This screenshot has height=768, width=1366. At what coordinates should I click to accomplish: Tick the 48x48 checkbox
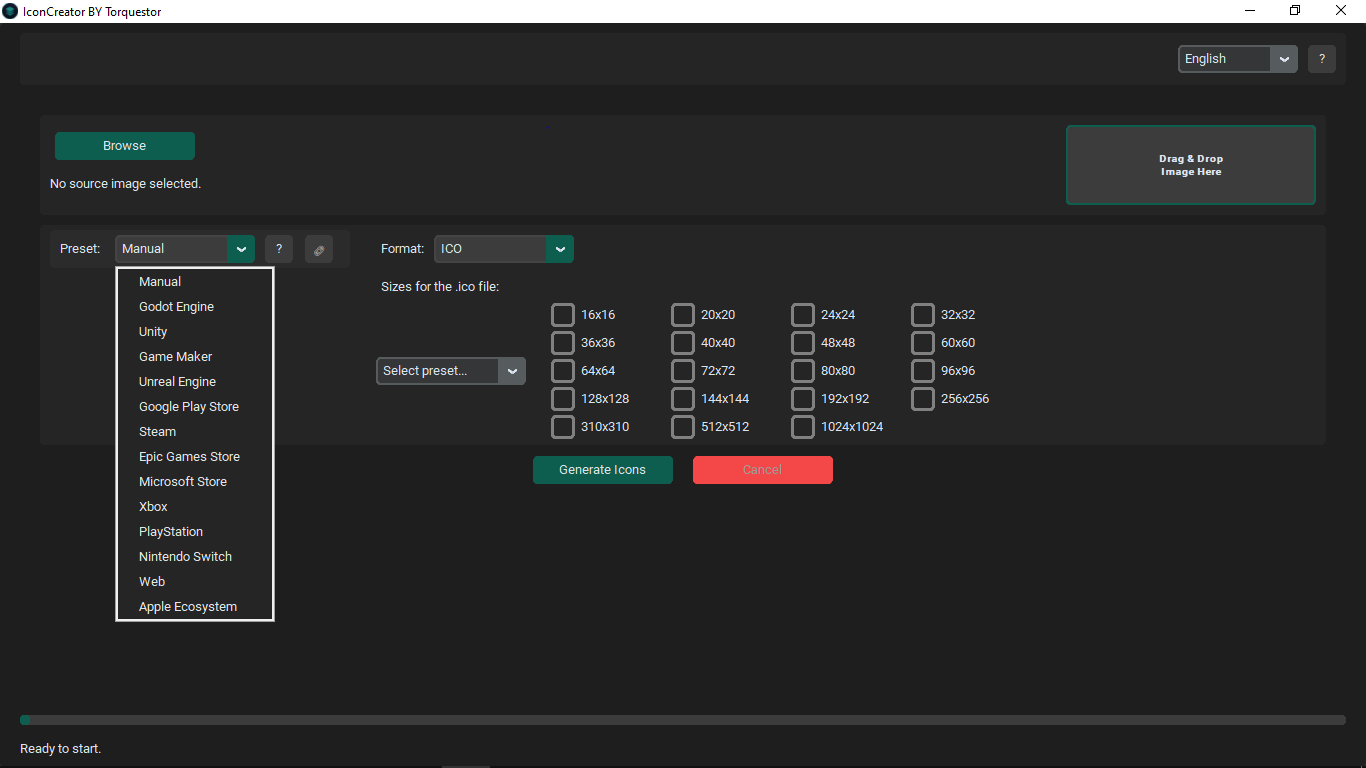click(x=803, y=343)
